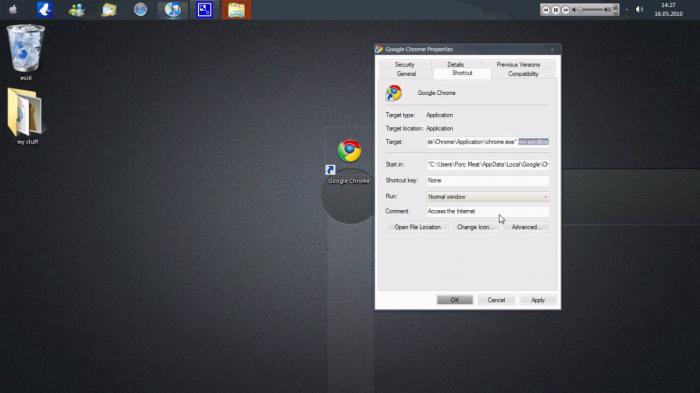Open the file explorer folder icon in taskbar
This screenshot has height=393, width=700.
point(236,10)
